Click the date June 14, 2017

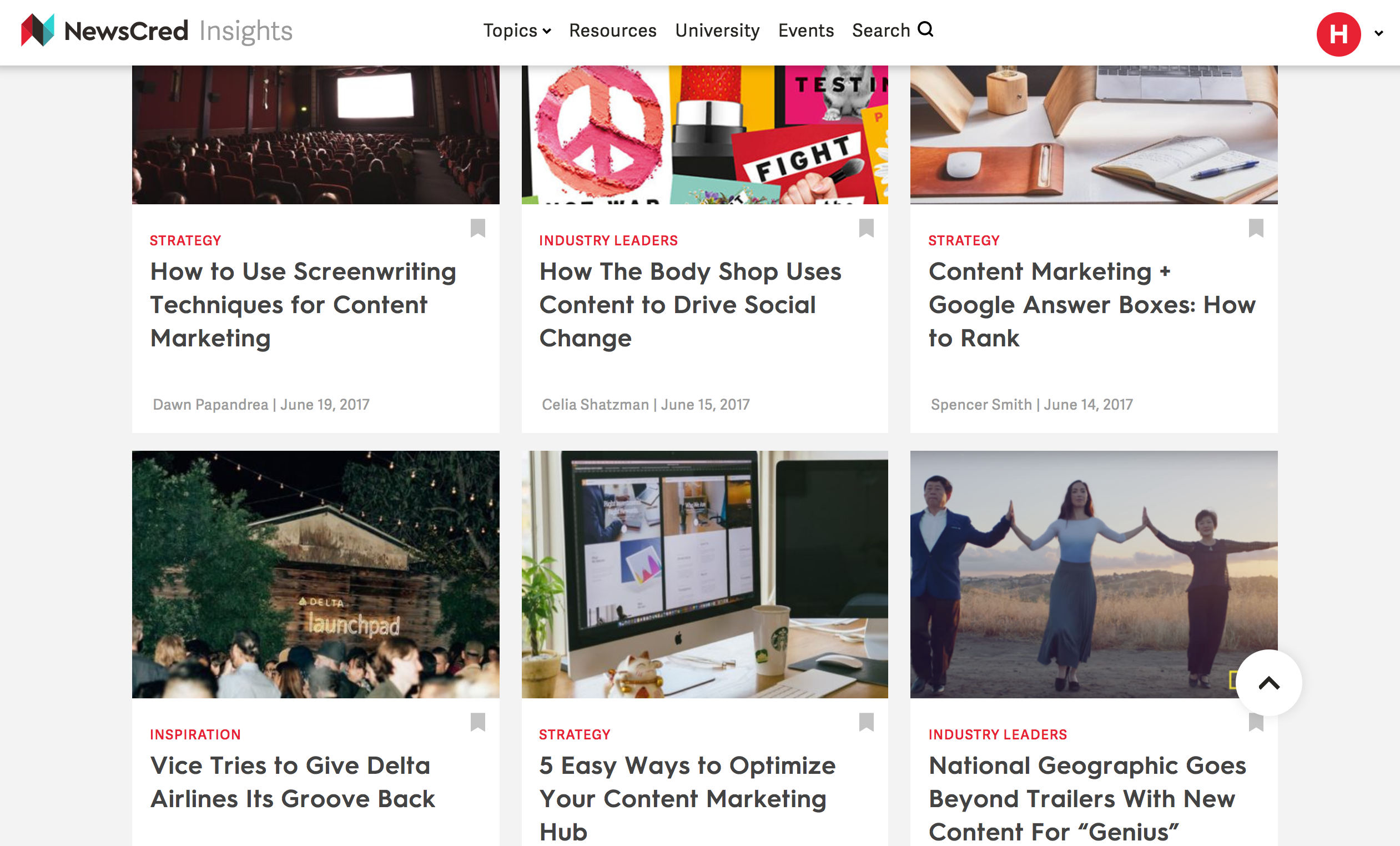(1088, 405)
